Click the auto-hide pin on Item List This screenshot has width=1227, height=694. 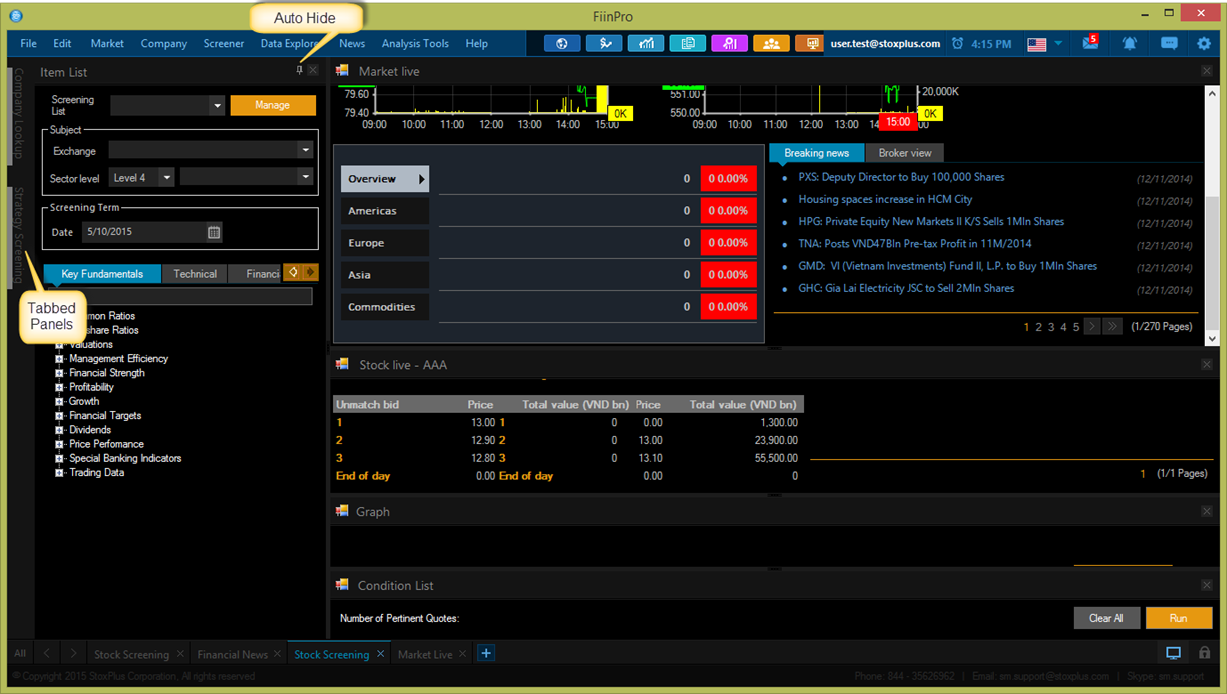tap(299, 71)
